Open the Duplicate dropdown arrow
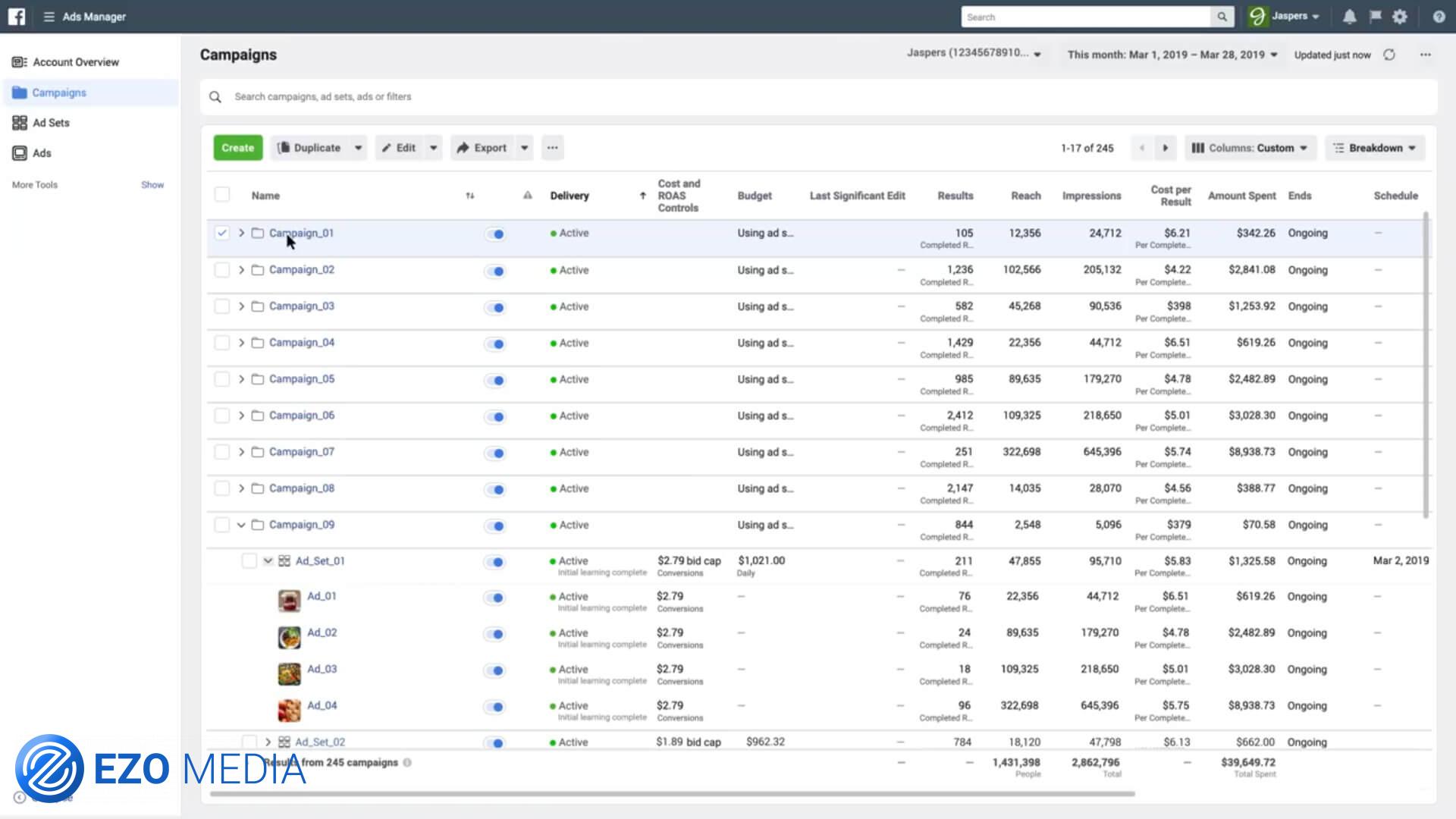 (x=358, y=148)
